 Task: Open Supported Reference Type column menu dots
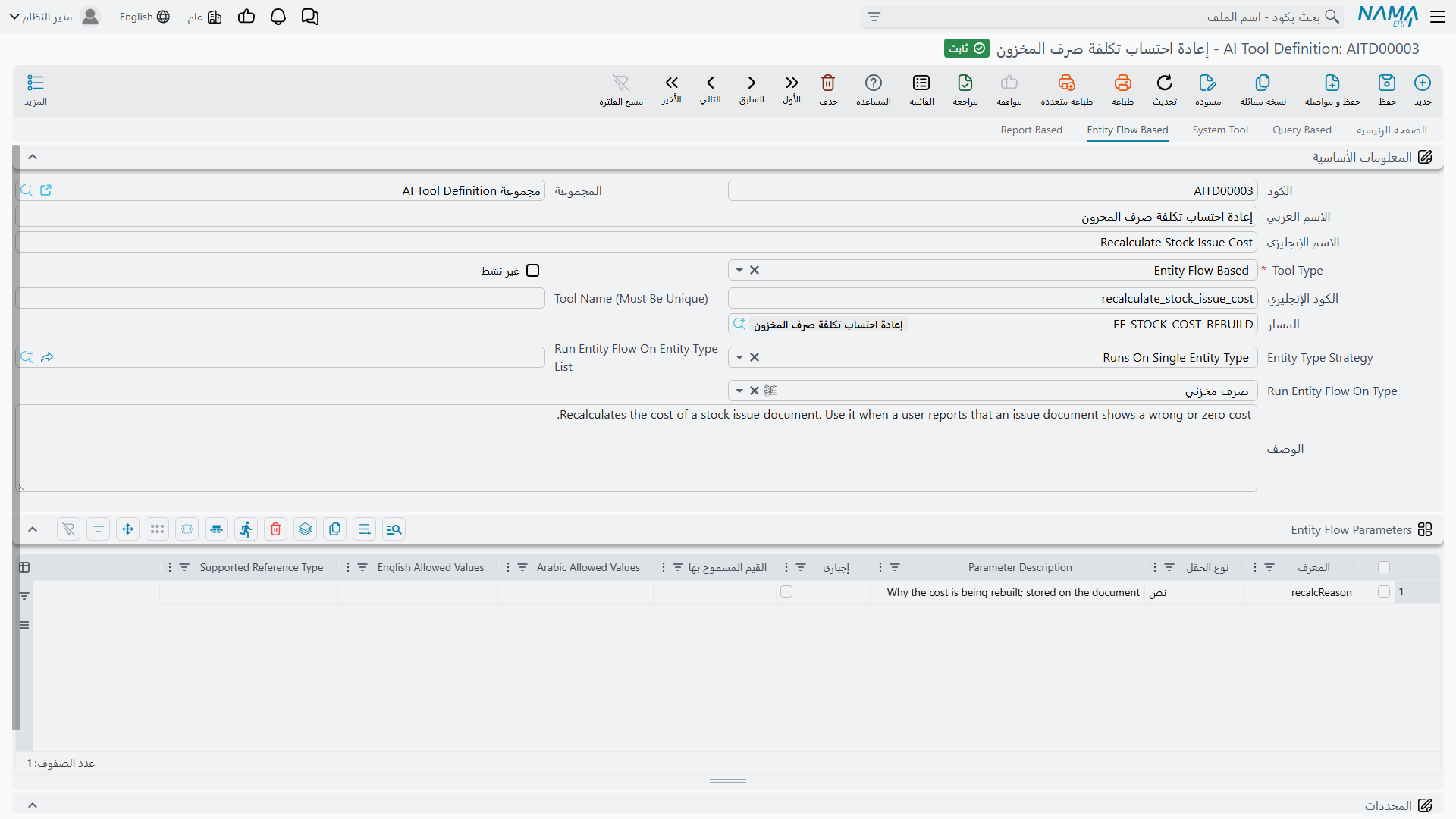click(x=169, y=567)
